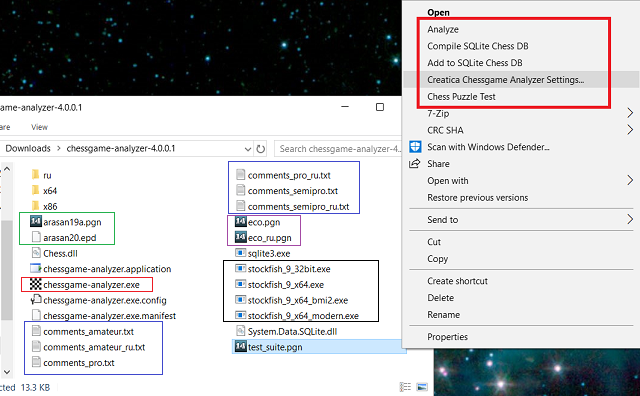Viewport: 640px width, 396px height.
Task: Choose Scan with Windows Defender
Action: pyautogui.click(x=488, y=147)
